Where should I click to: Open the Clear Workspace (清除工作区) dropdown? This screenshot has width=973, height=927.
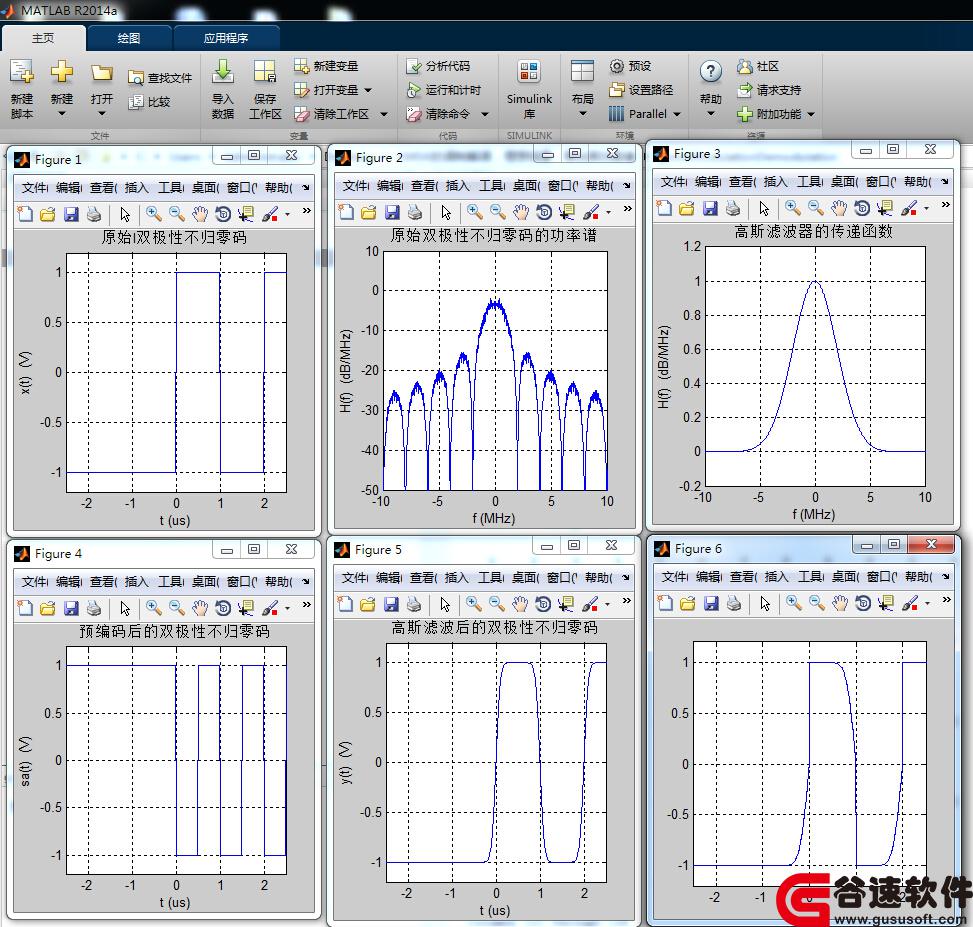pos(383,114)
